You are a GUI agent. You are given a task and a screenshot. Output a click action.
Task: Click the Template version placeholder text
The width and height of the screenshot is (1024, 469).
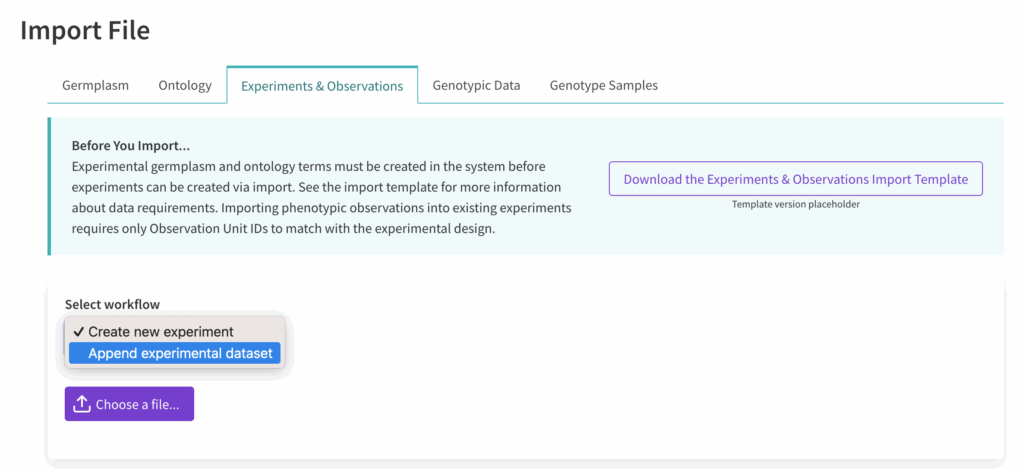coord(795,204)
